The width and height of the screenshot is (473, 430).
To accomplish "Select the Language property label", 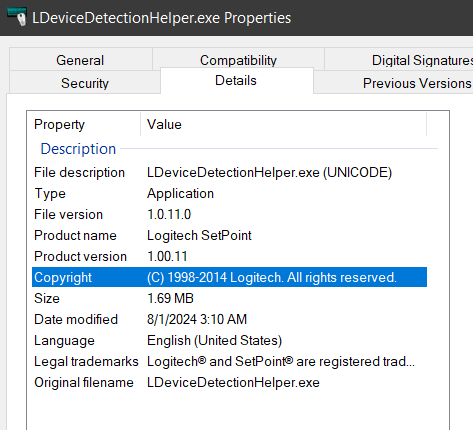I will pyautogui.click(x=64, y=341).
